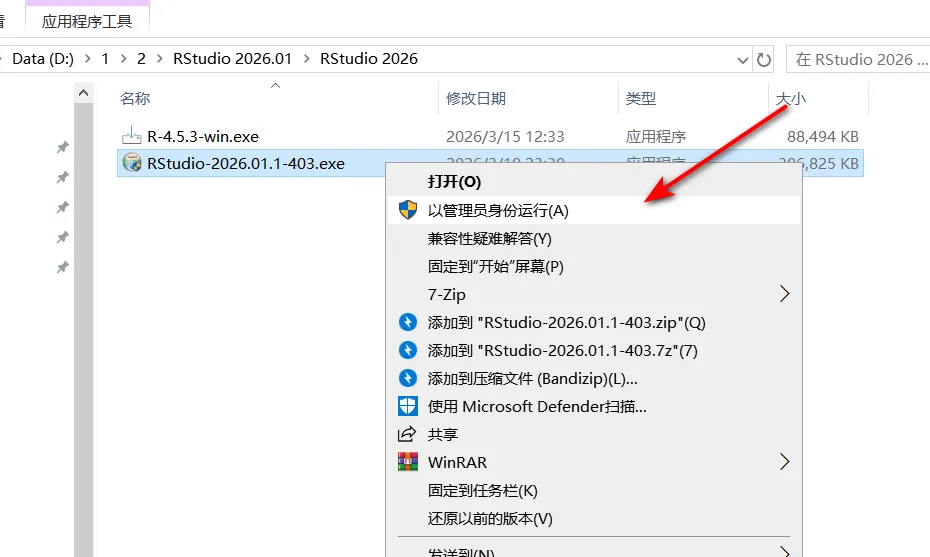This screenshot has width=930, height=557.
Task: Click Bandizip icon next to the .7z option
Action: tap(408, 350)
